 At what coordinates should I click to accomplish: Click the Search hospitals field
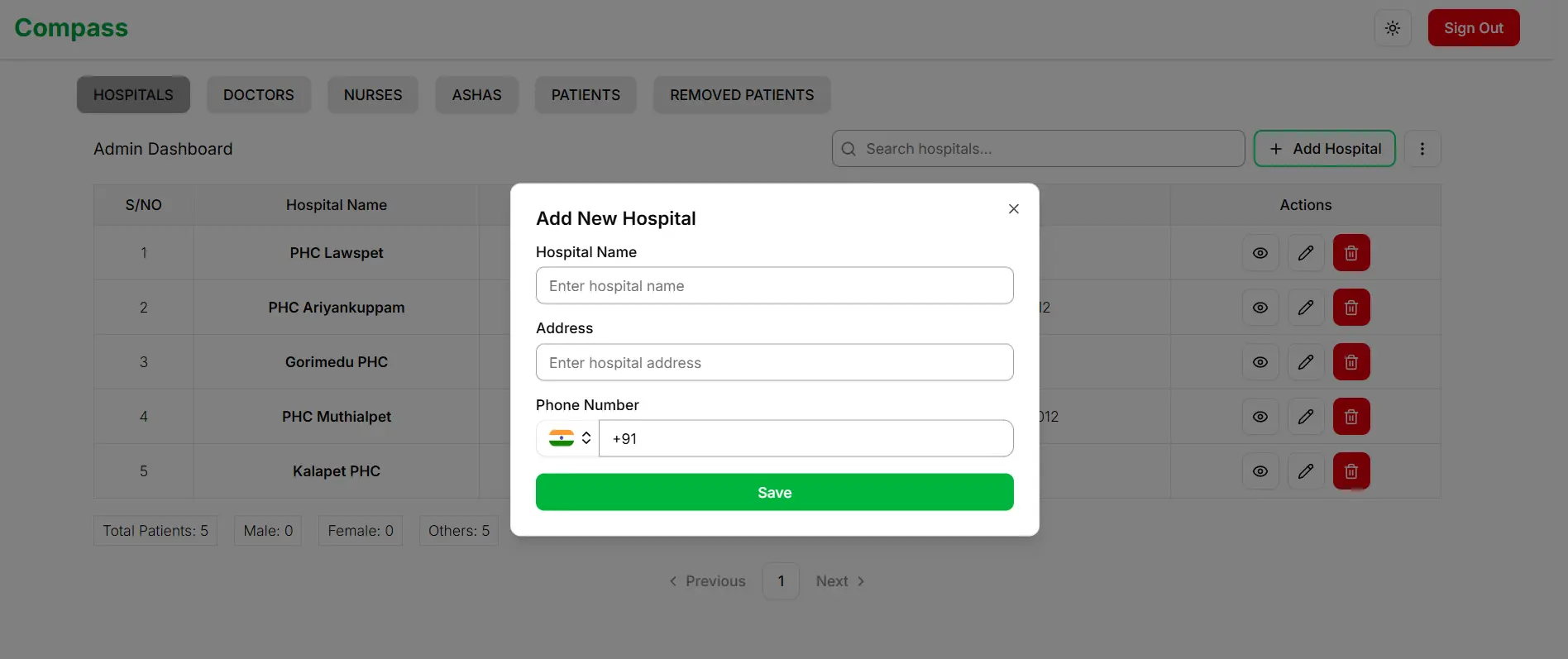[x=1039, y=149]
